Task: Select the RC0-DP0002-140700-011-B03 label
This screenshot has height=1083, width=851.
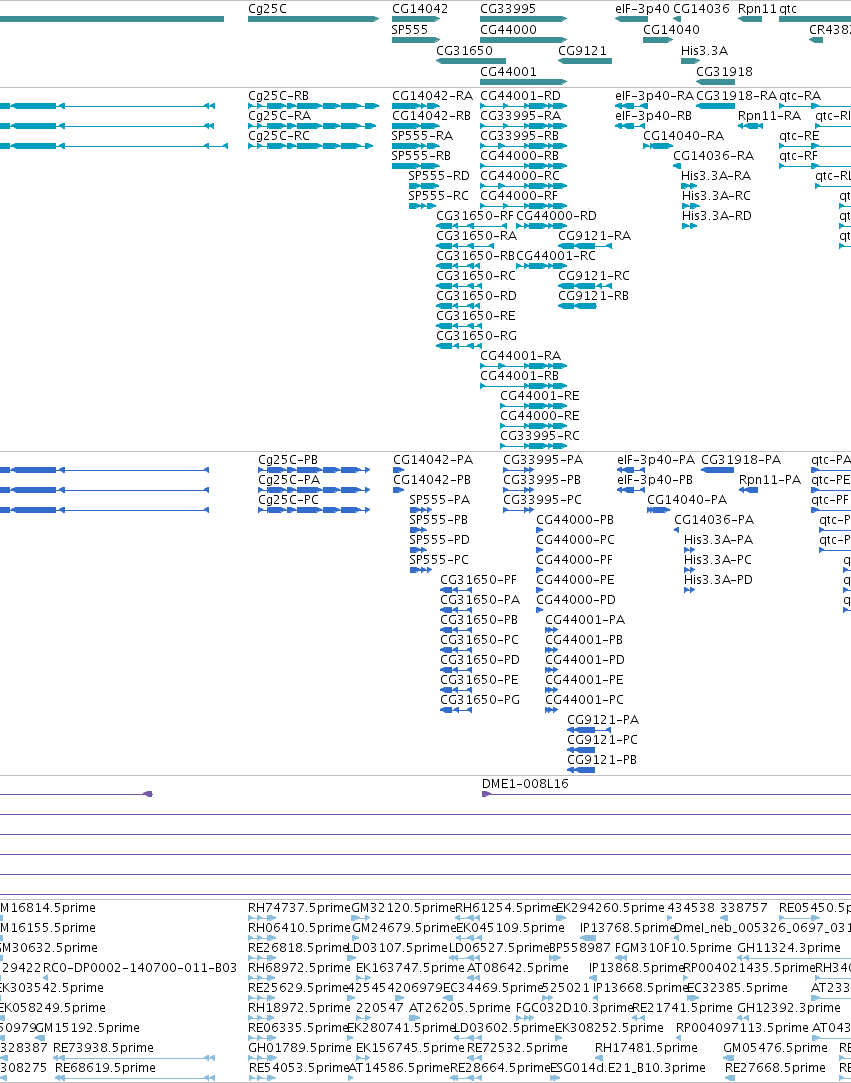Action: (x=140, y=968)
